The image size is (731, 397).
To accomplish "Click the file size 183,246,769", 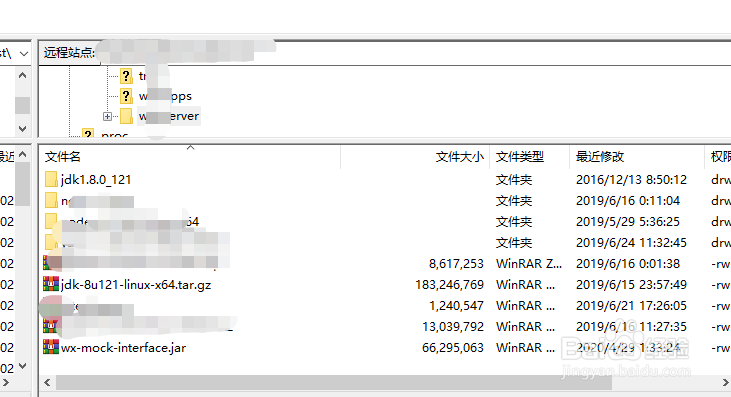I will click(449, 285).
